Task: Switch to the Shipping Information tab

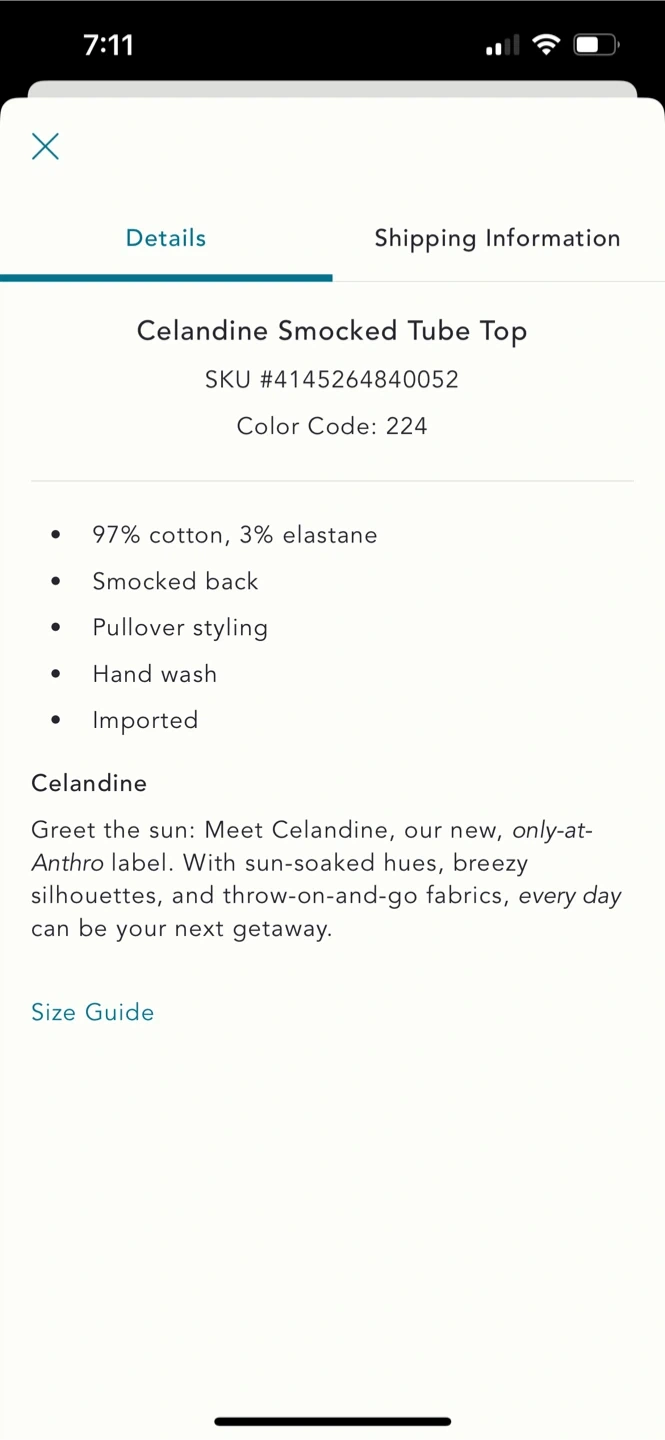Action: click(497, 238)
